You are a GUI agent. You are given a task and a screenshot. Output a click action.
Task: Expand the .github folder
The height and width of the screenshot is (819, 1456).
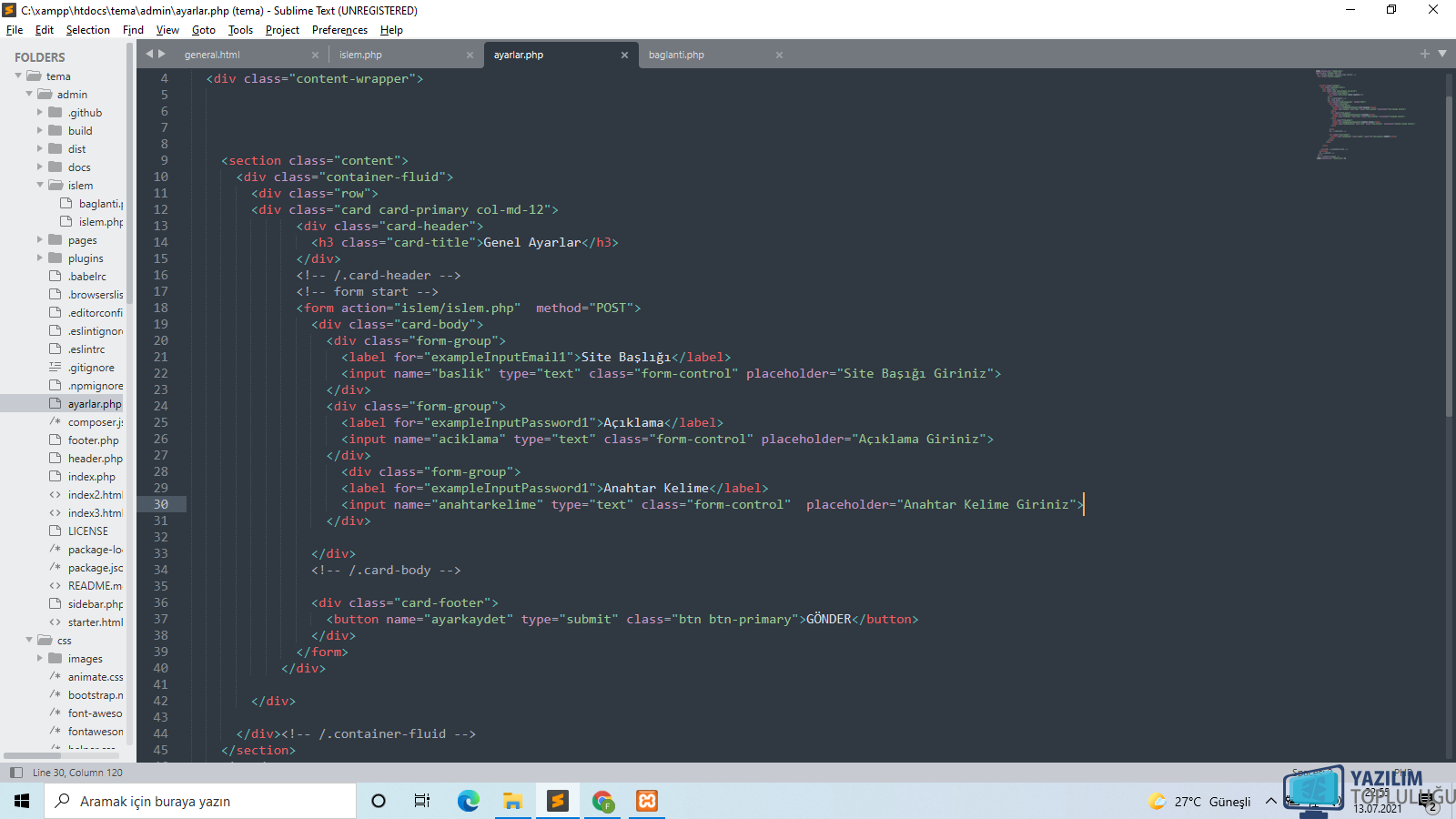40,113
